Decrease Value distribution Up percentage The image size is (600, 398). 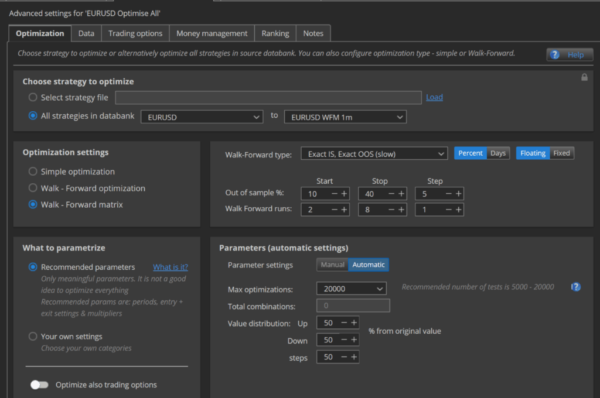[x=344, y=323]
